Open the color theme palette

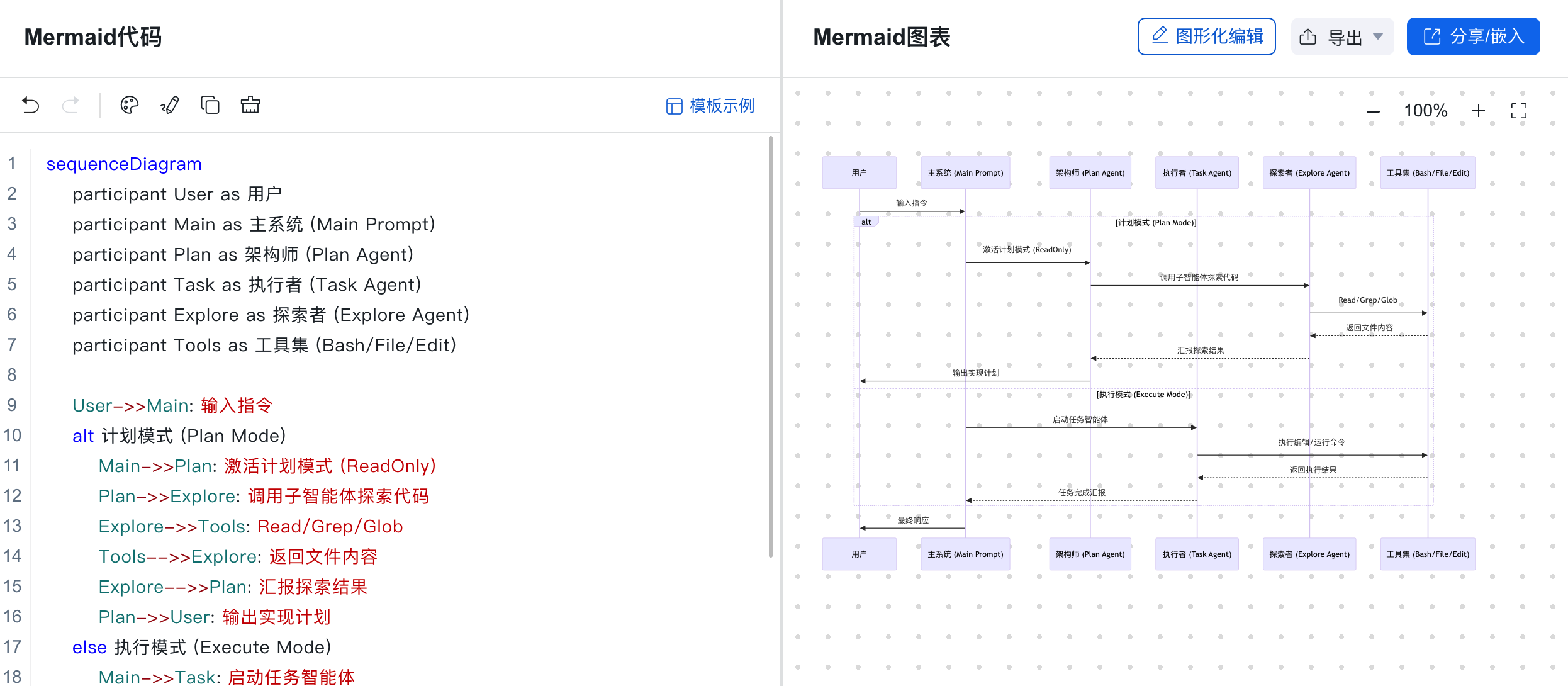(x=130, y=105)
